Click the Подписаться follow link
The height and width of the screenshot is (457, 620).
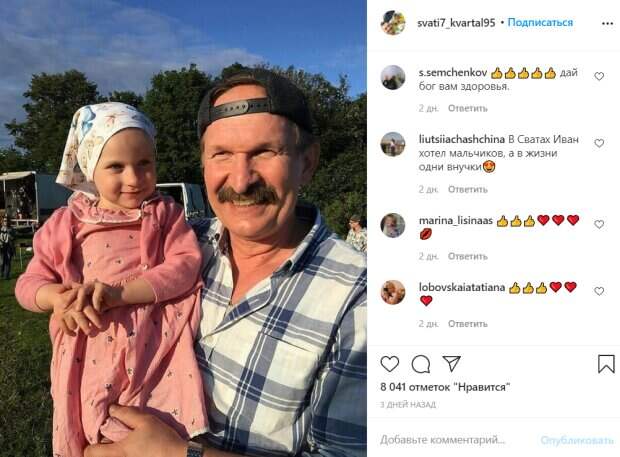[x=540, y=23]
